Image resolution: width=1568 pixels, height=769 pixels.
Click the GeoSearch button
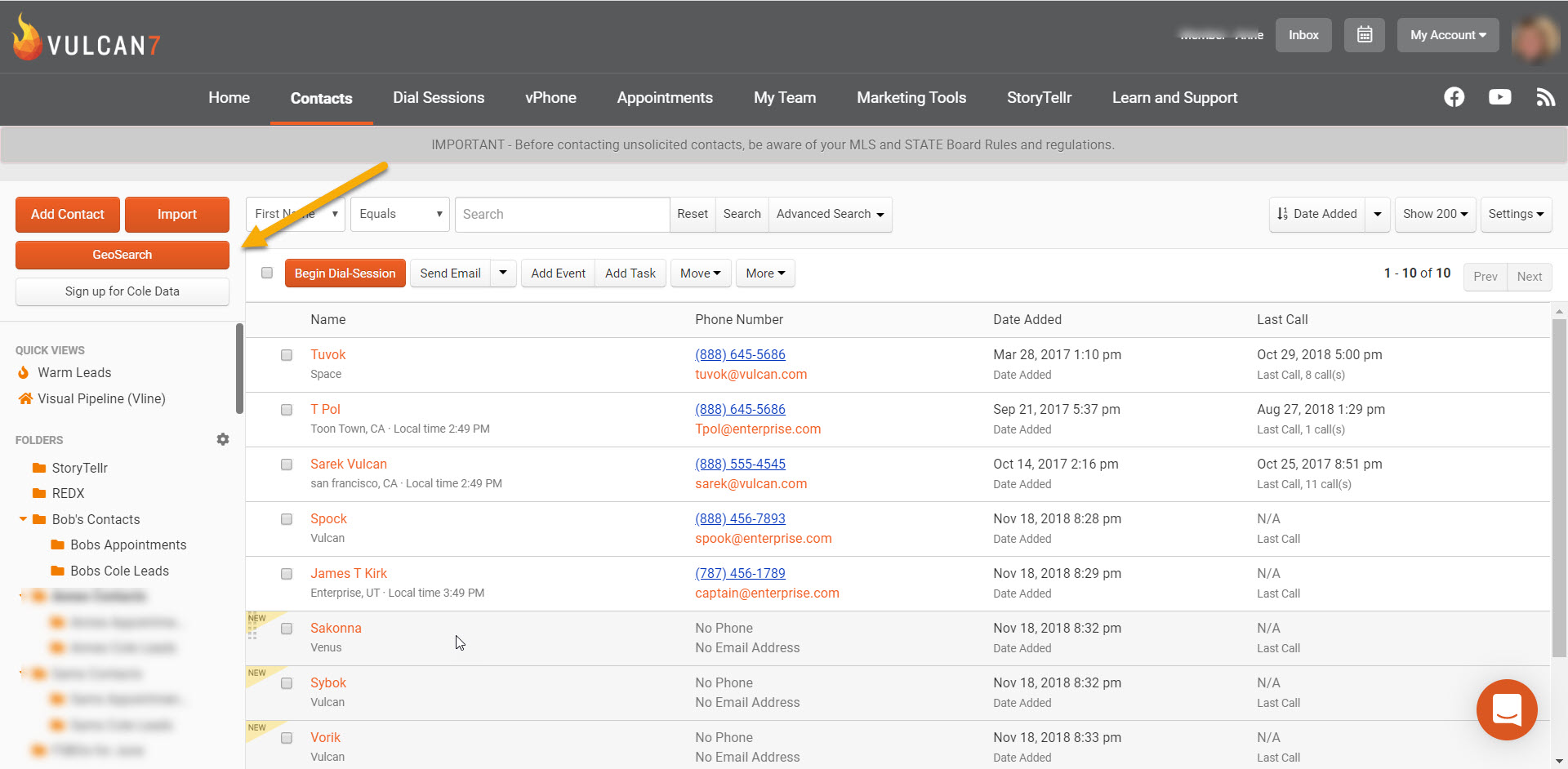tap(122, 255)
